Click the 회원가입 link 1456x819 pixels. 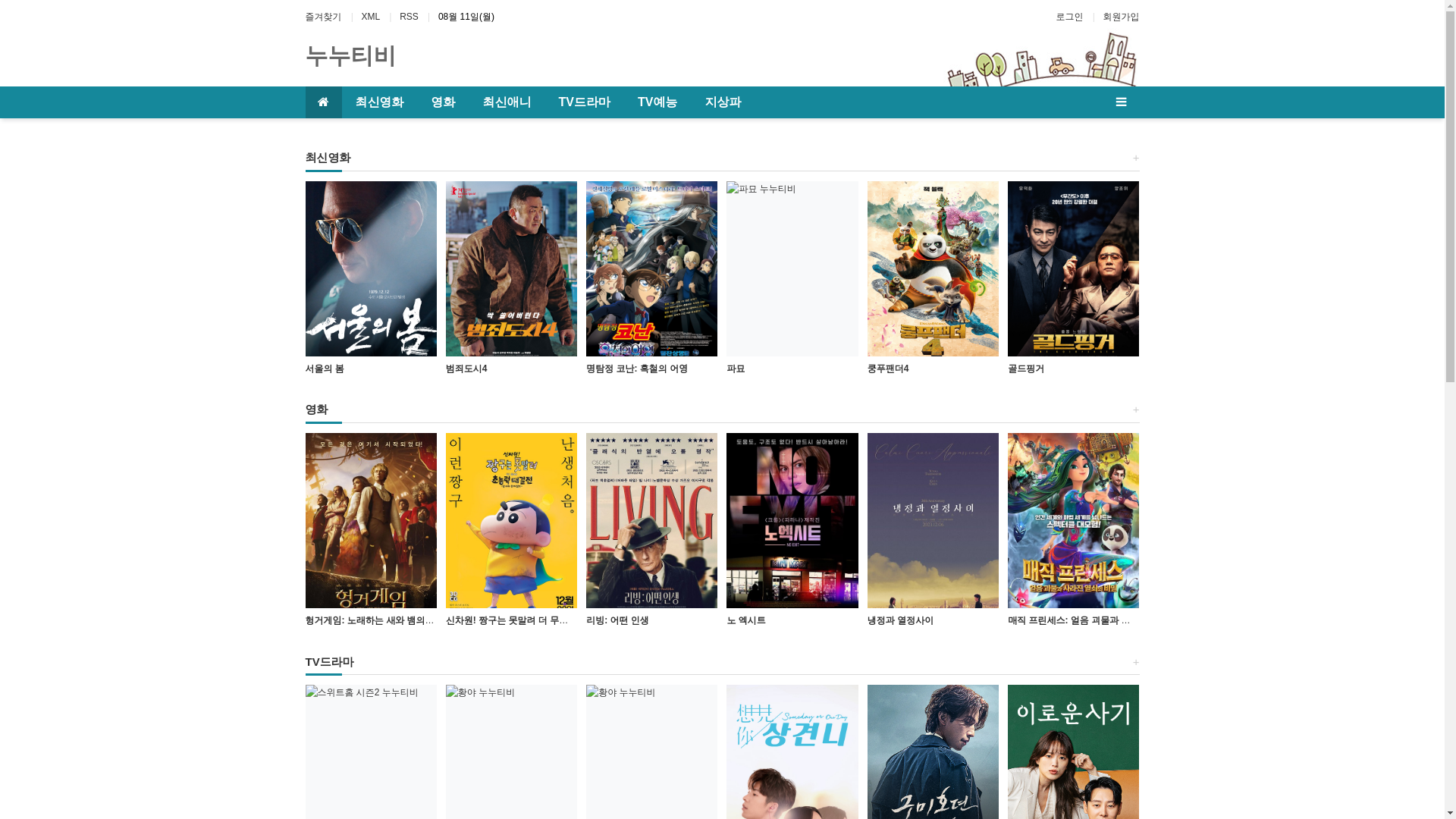[x=1121, y=17]
